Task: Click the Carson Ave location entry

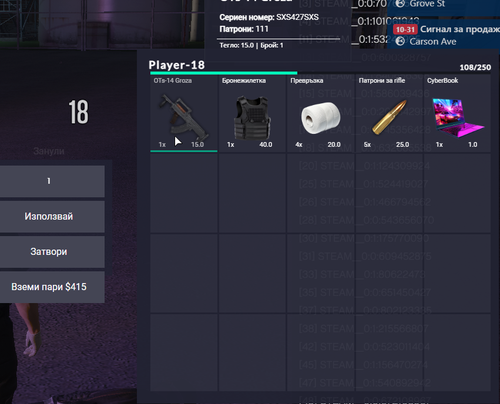Action: 433,42
